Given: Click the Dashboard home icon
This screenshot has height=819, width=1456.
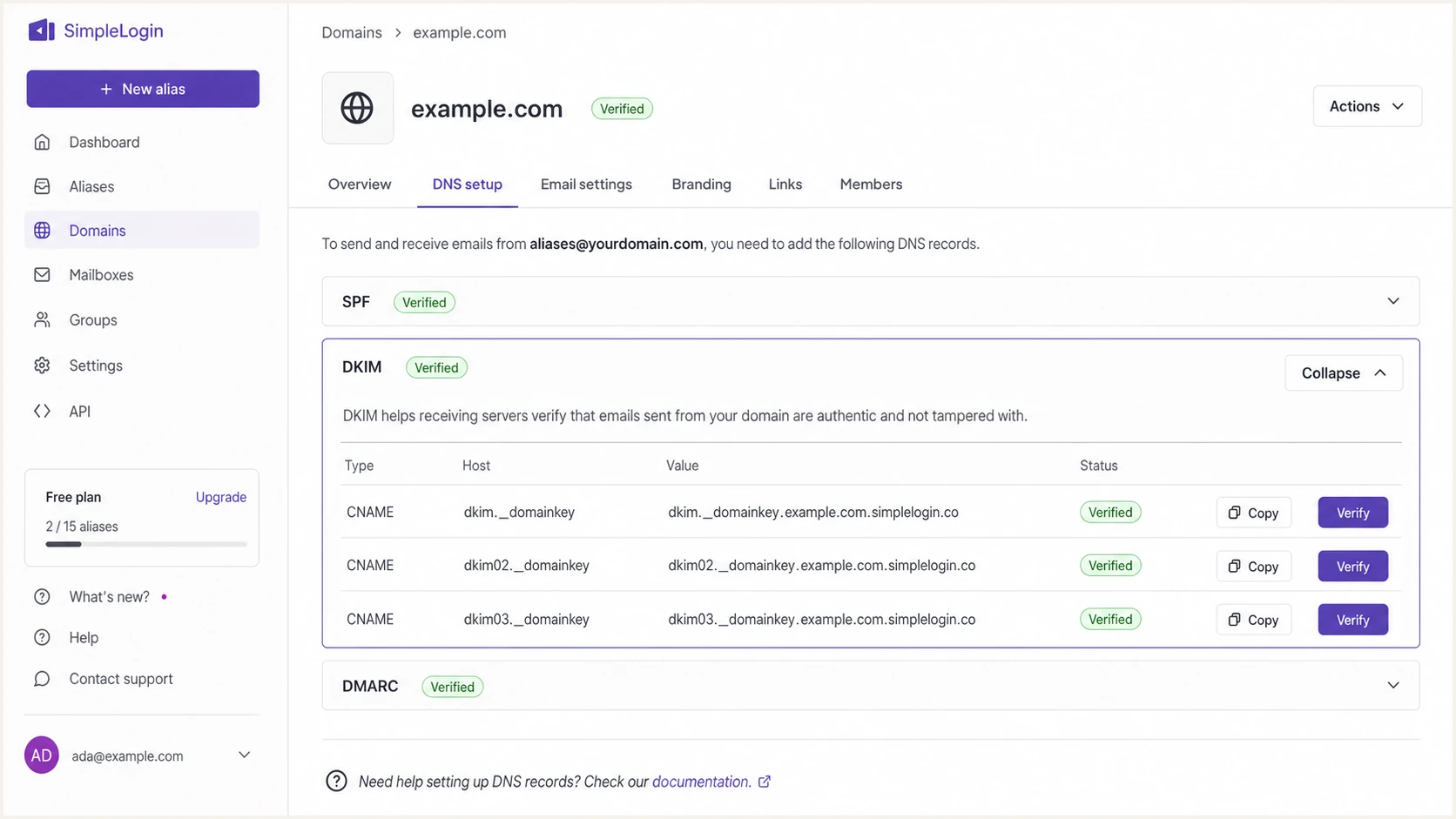Looking at the screenshot, I should tap(42, 142).
